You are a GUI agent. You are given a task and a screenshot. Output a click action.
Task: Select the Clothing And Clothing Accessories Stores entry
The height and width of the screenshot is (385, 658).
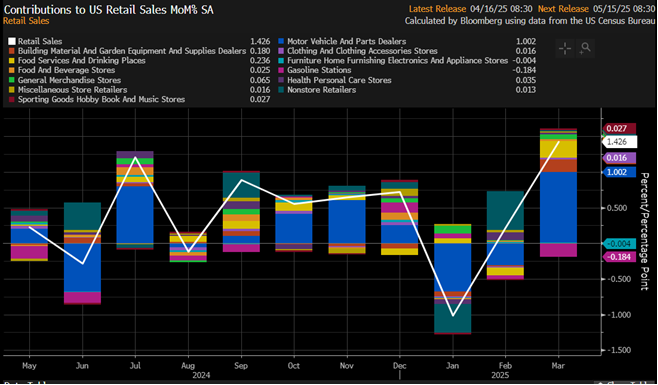point(363,51)
